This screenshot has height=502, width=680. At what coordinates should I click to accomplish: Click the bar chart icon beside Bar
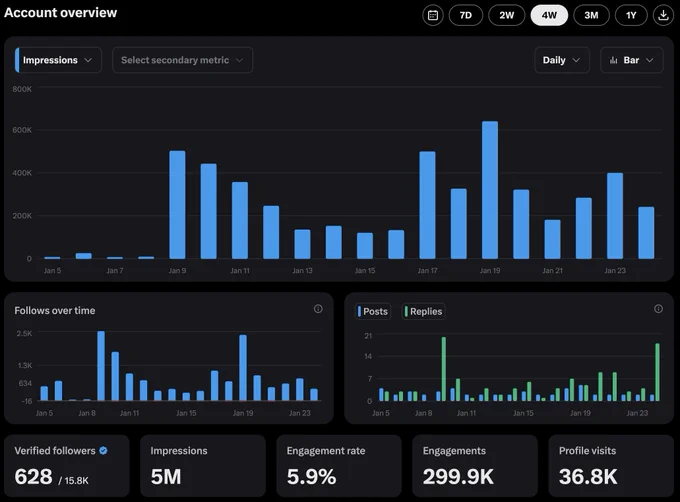click(613, 60)
